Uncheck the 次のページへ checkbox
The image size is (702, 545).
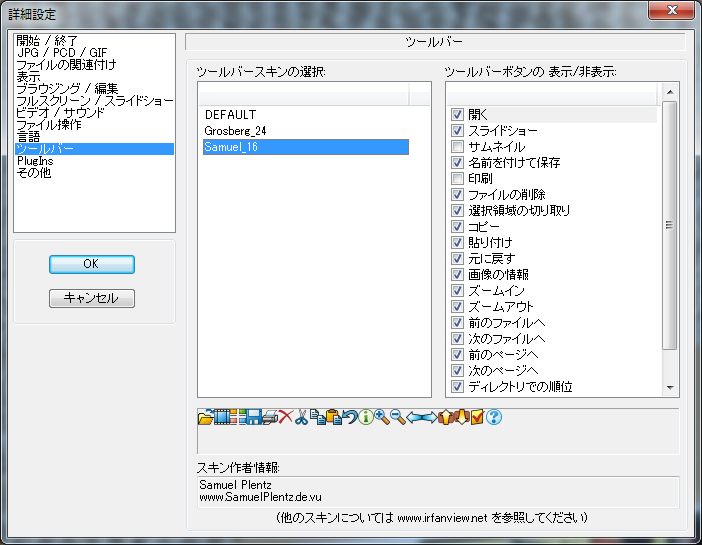coord(457,370)
